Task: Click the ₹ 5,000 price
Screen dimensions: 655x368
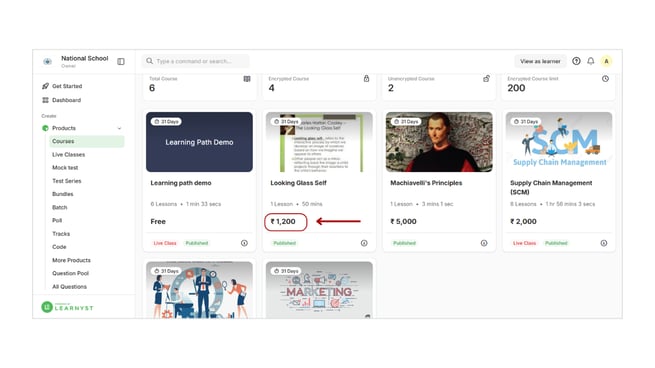Action: coord(403,221)
